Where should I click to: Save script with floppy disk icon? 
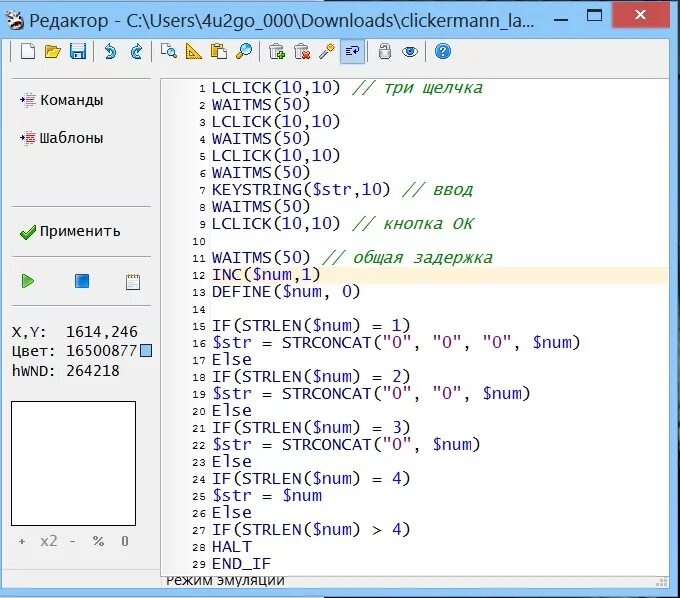(x=78, y=52)
